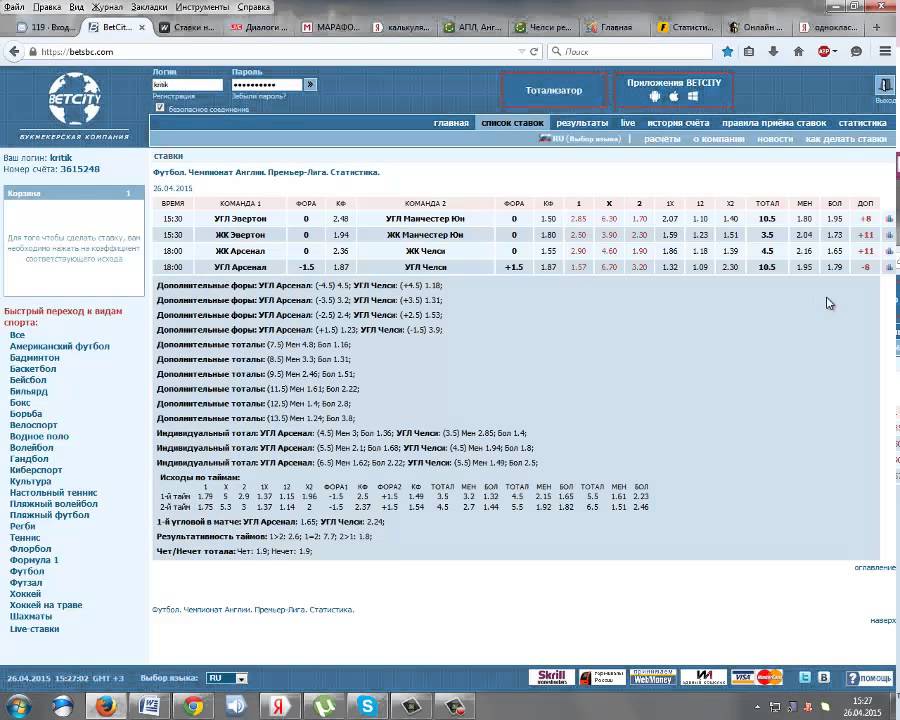Viewport: 900px width, 720px height.
Task: Follow the Регистрация link
Action: [x=174, y=96]
